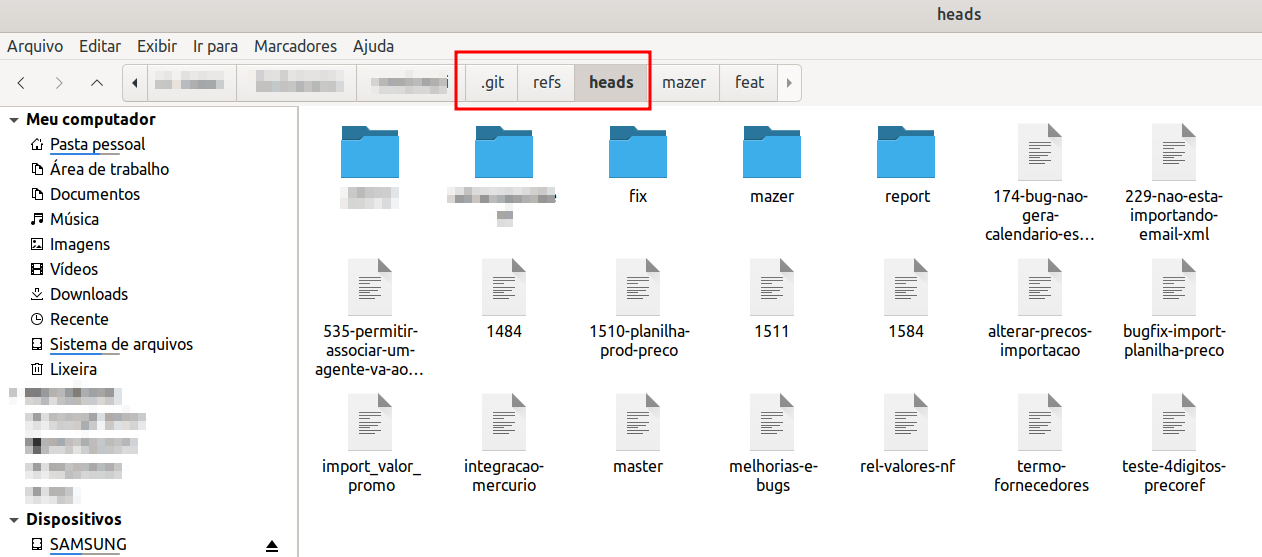Viewport: 1262px width, 557px height.
Task: Open the report folder
Action: tap(906, 153)
